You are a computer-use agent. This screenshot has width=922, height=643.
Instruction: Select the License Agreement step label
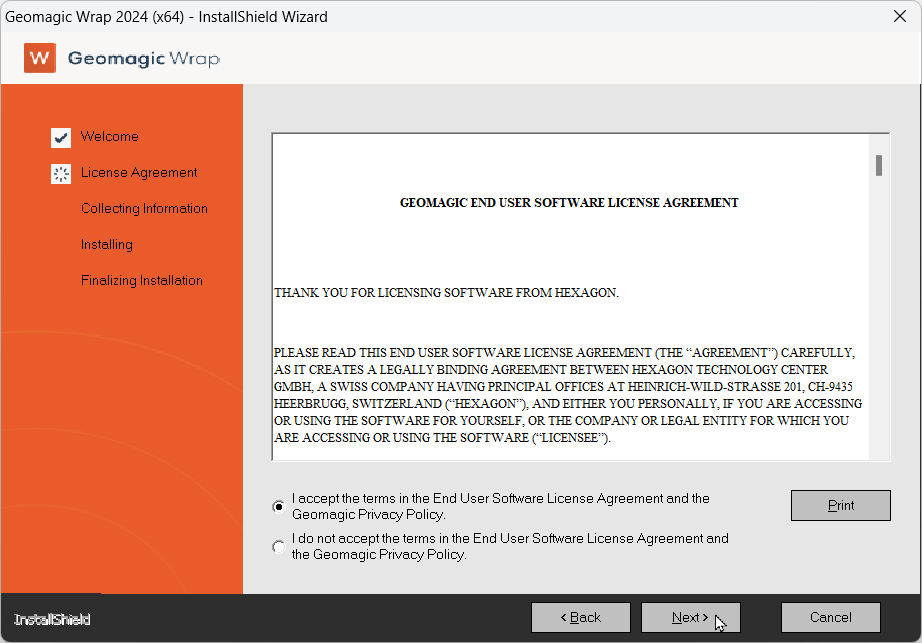click(x=139, y=173)
